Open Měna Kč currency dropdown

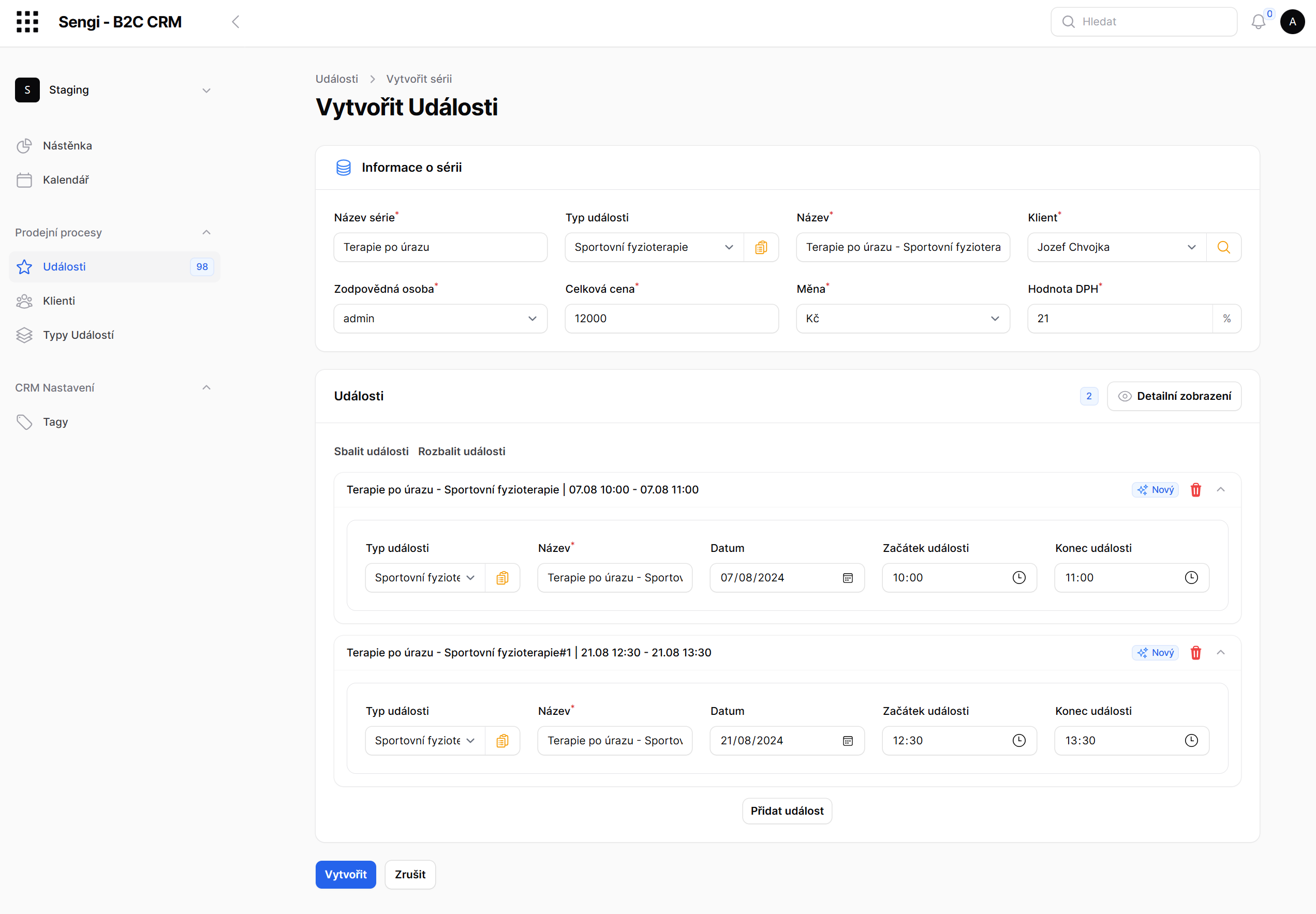coord(903,319)
